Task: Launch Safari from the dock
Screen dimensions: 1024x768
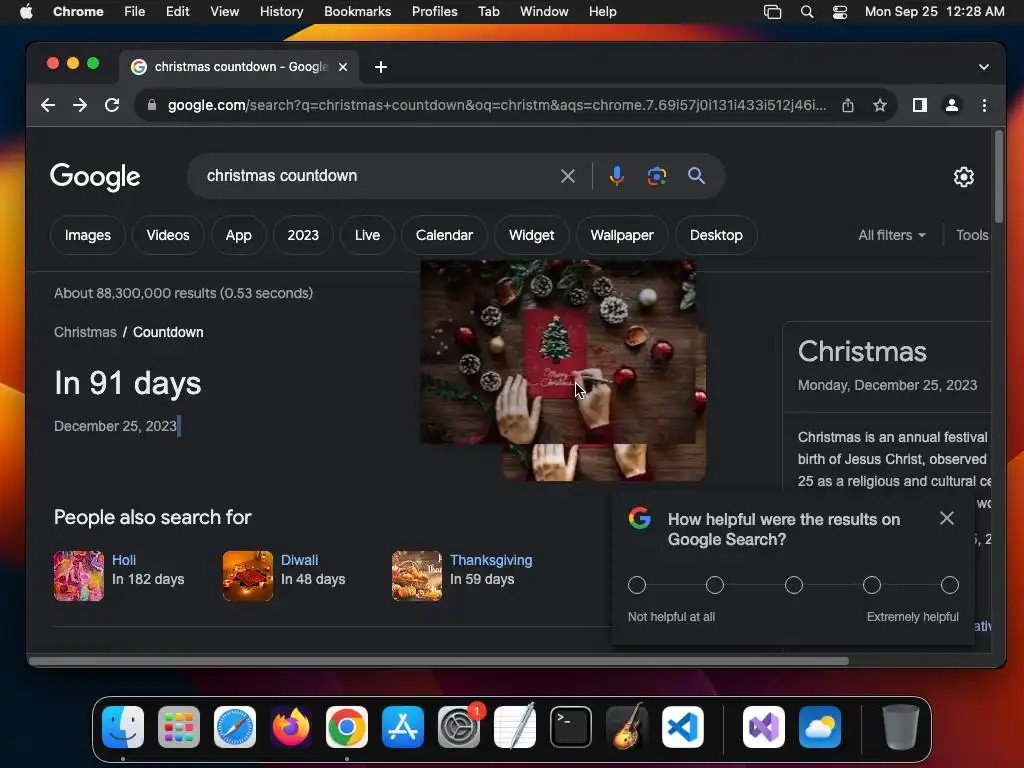Action: [235, 727]
